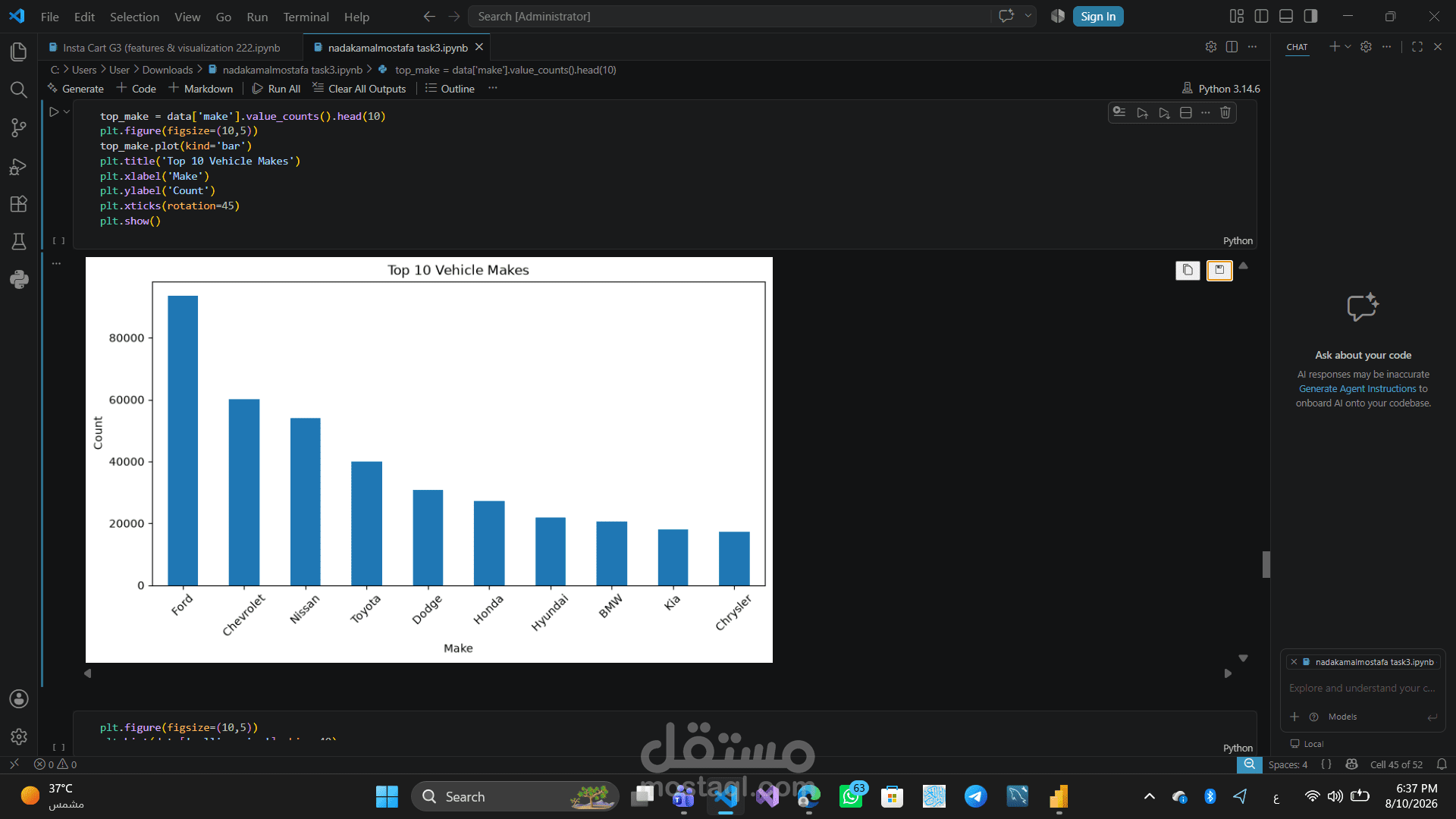
Task: Open chat settings gear
Action: point(1366,47)
